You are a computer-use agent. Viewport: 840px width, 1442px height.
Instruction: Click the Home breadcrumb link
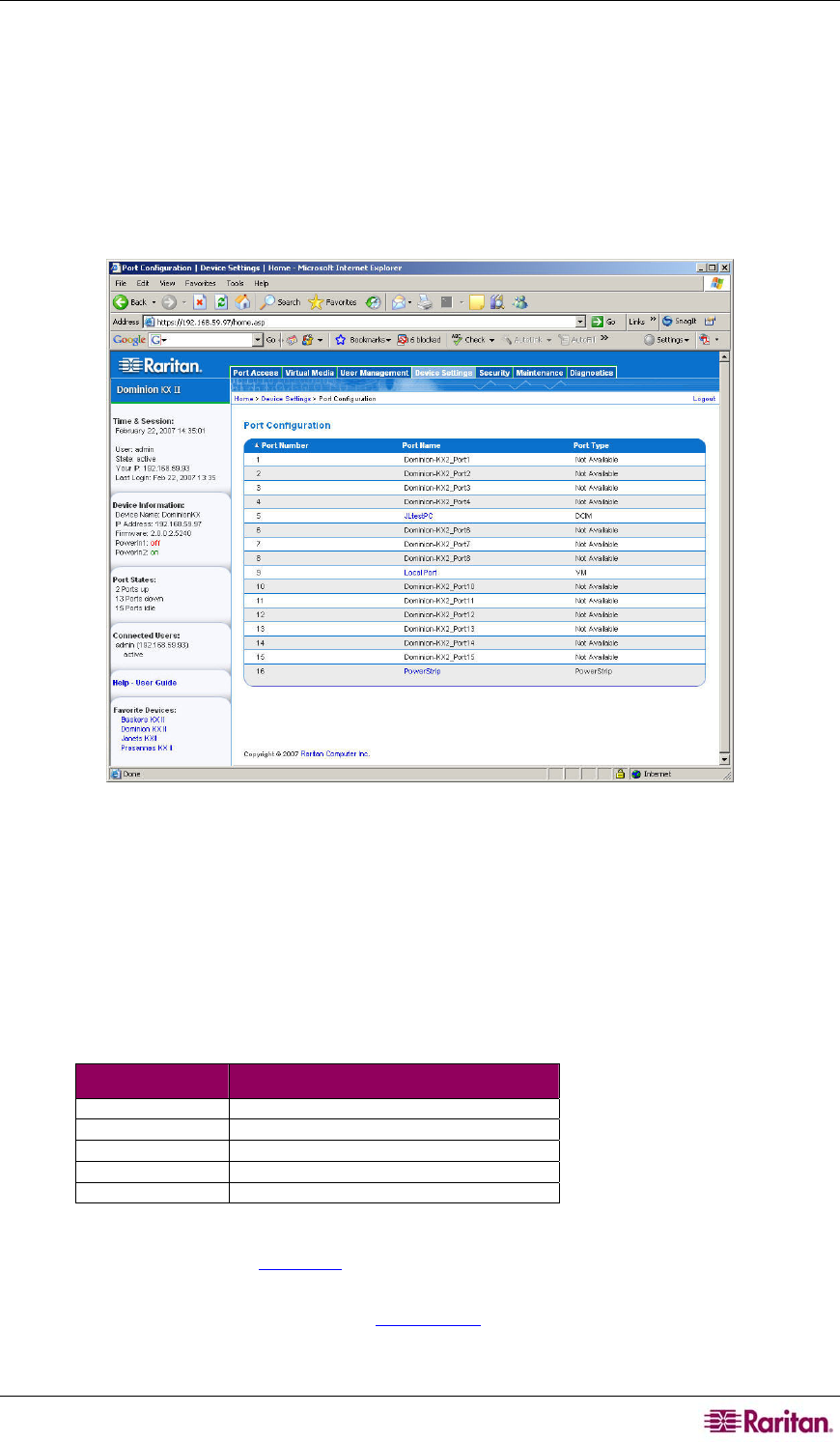click(x=243, y=399)
